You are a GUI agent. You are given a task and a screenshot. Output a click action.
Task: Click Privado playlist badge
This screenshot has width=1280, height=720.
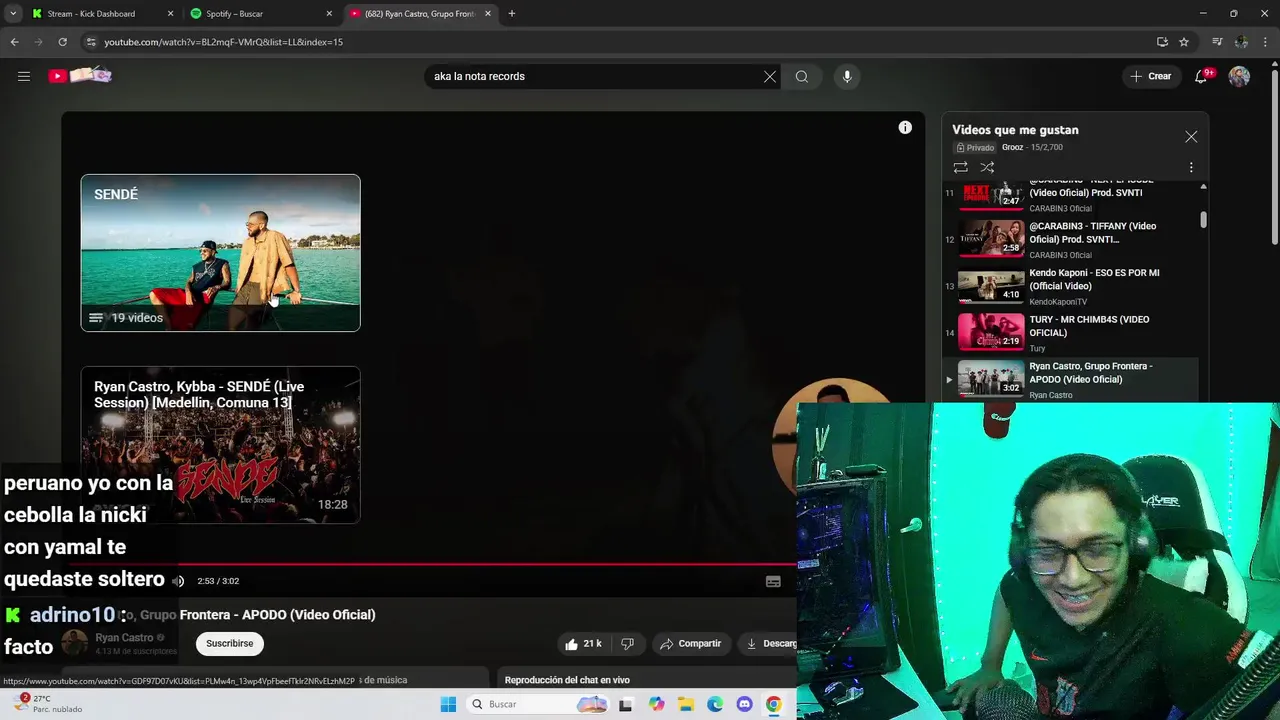[x=975, y=147]
